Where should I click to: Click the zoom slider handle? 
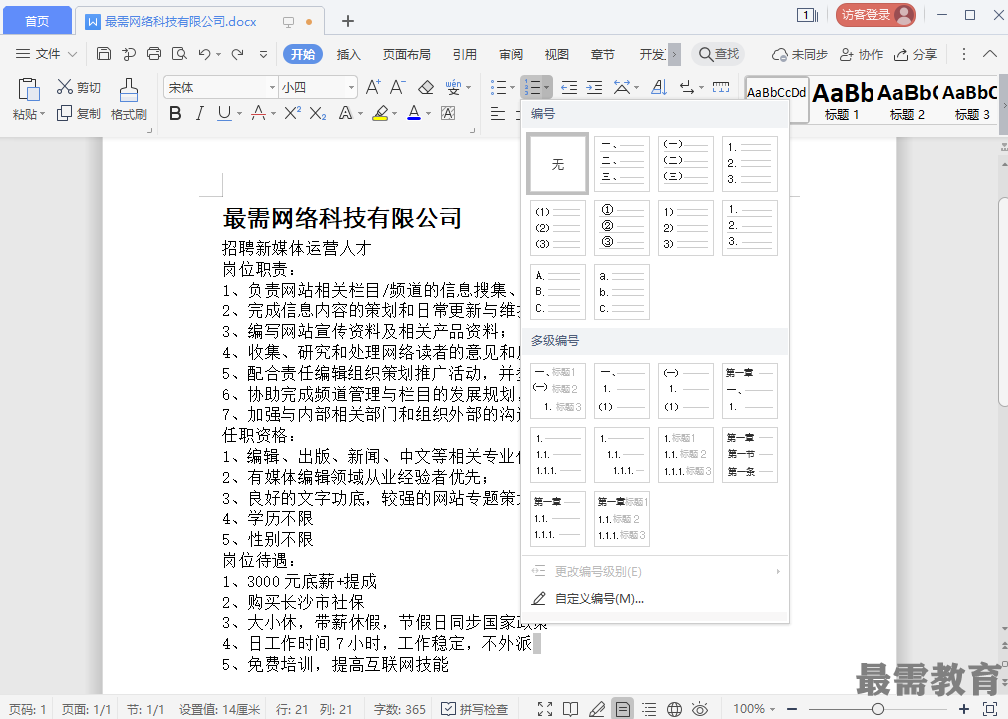pos(878,709)
